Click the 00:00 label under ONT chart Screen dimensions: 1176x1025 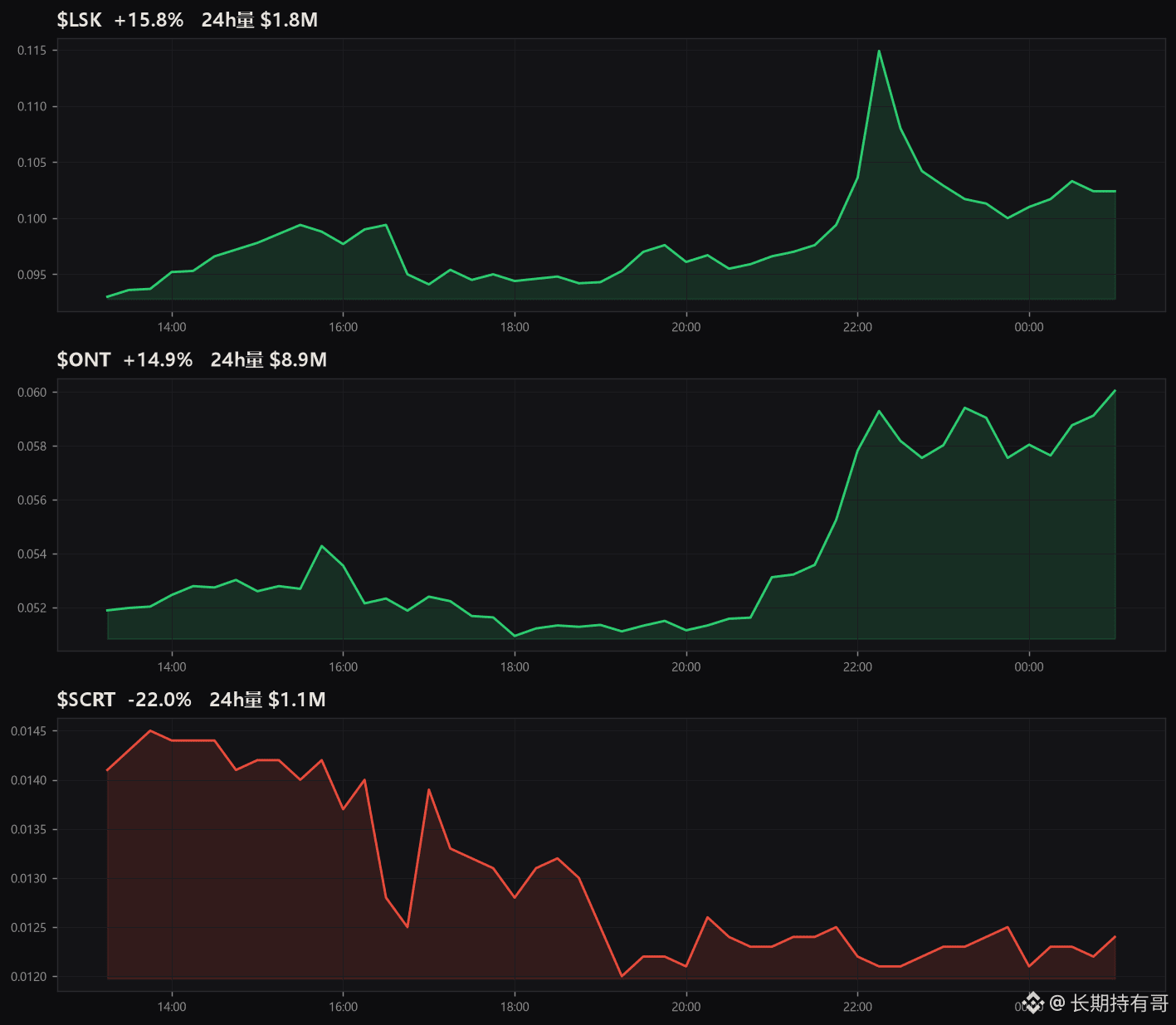pyautogui.click(x=1029, y=666)
